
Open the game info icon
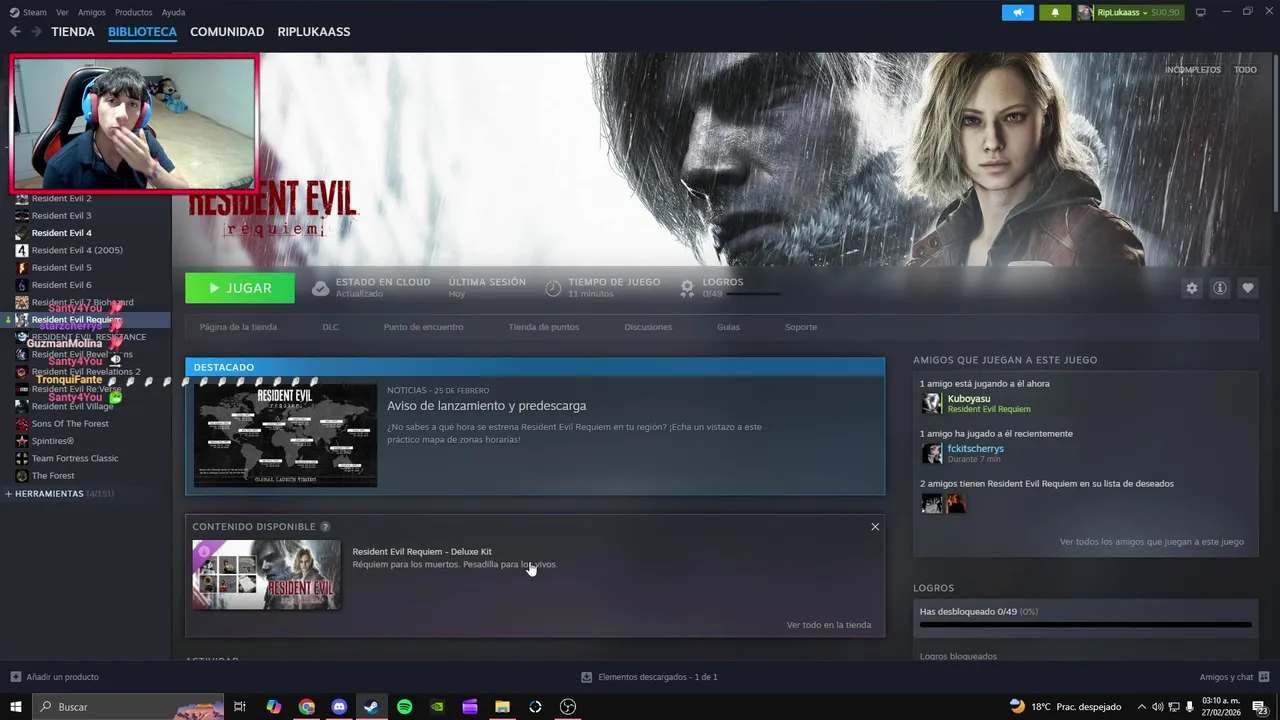pyautogui.click(x=1220, y=288)
